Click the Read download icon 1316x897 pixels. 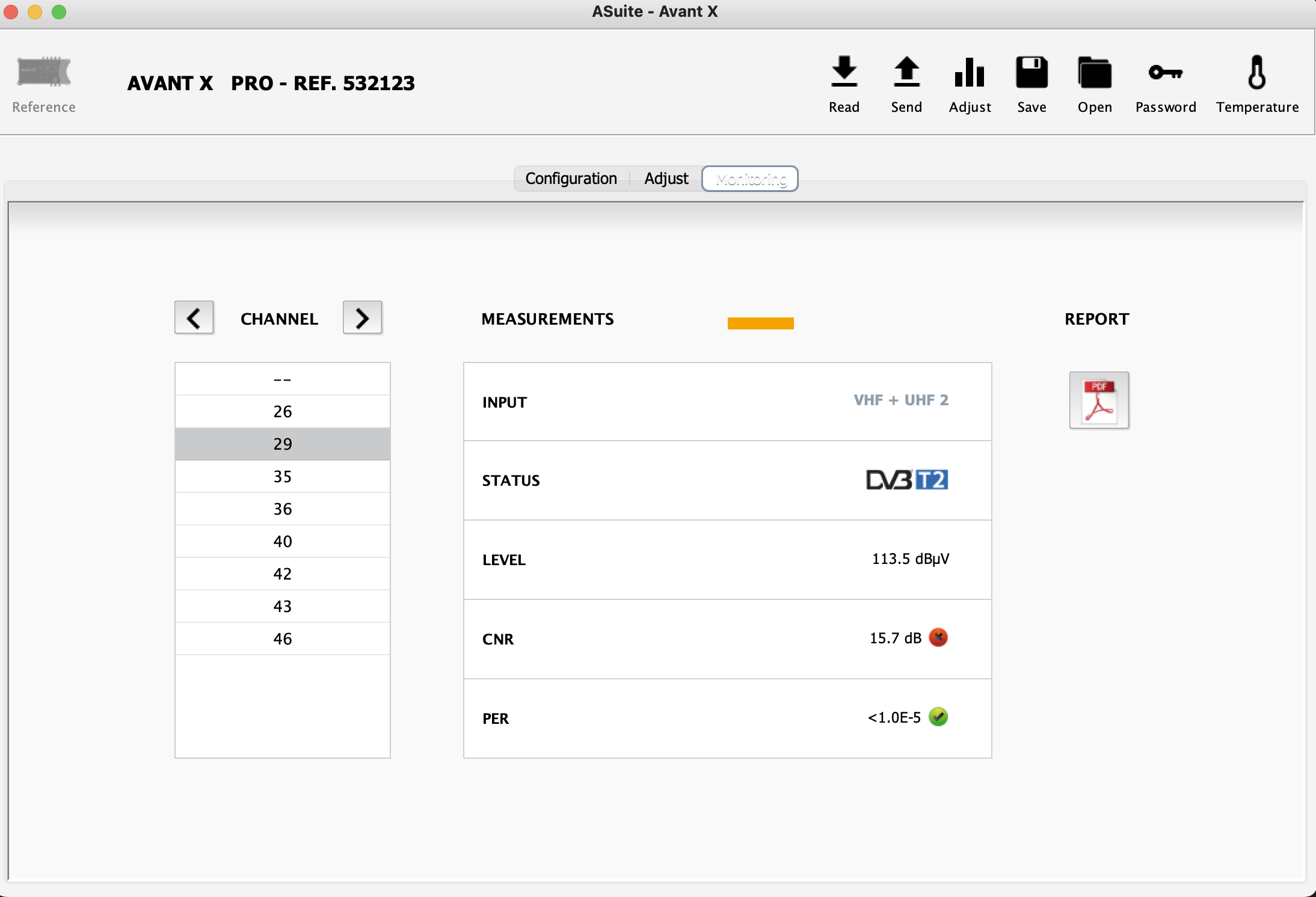click(844, 73)
